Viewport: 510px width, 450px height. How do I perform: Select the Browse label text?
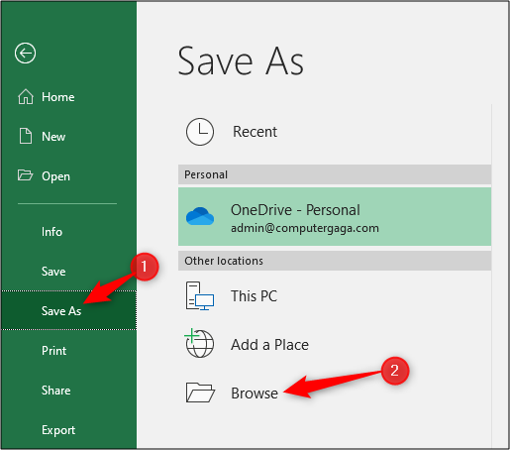coord(254,393)
